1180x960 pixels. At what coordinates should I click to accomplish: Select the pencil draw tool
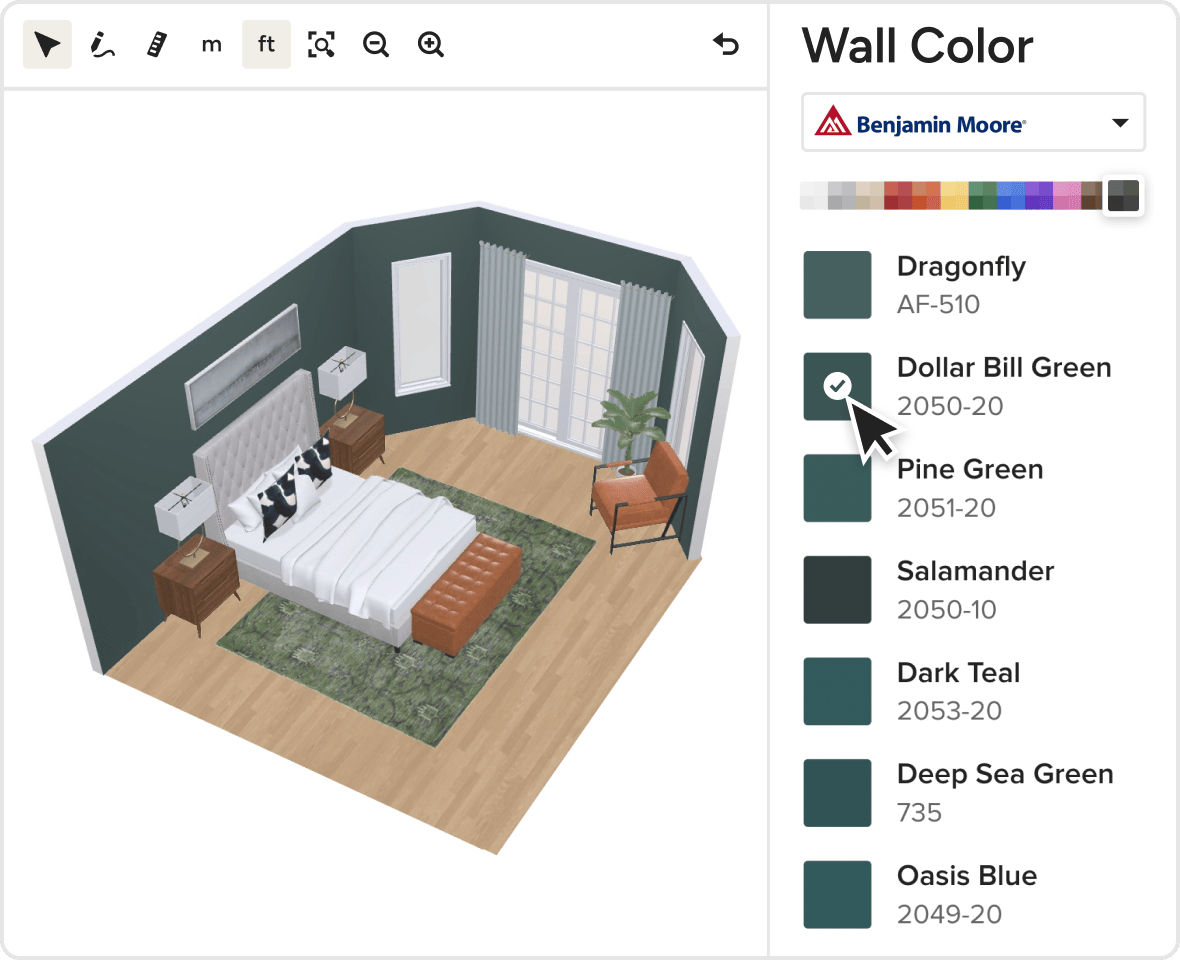point(101,45)
